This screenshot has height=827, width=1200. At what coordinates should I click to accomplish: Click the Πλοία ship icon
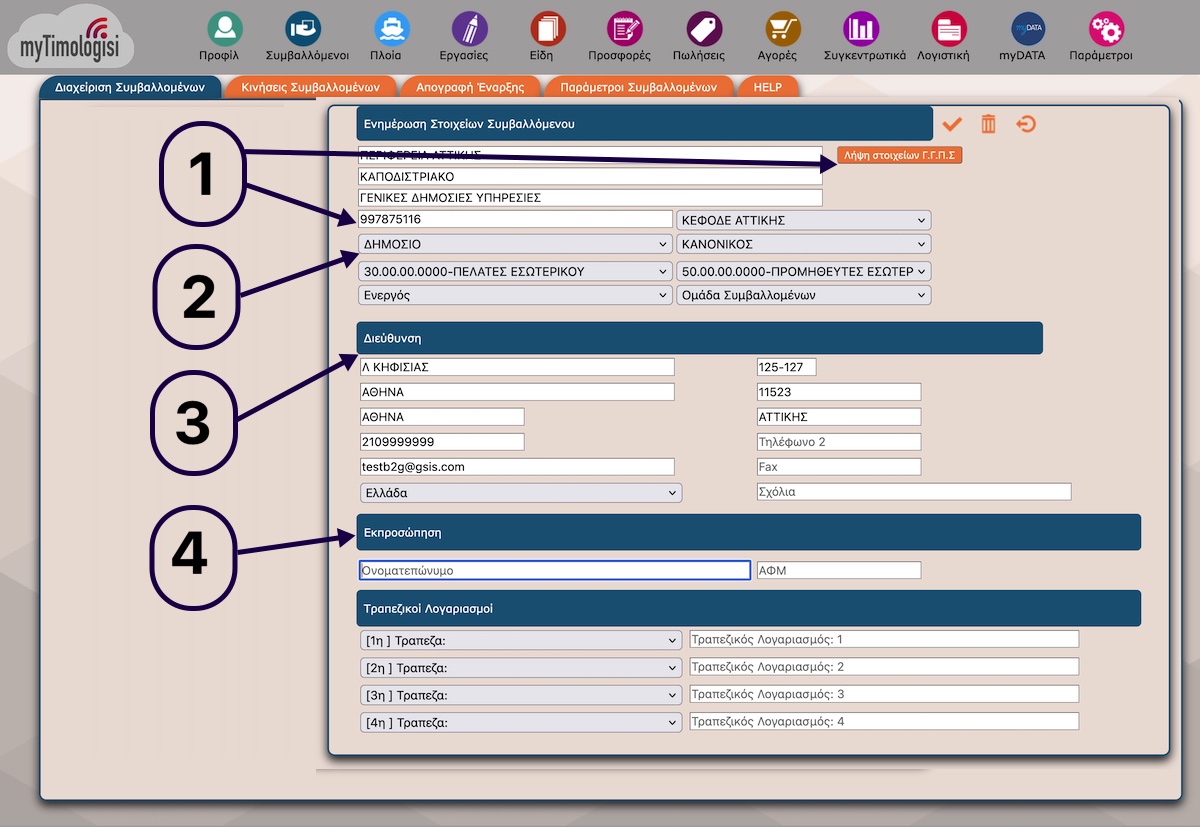click(385, 28)
